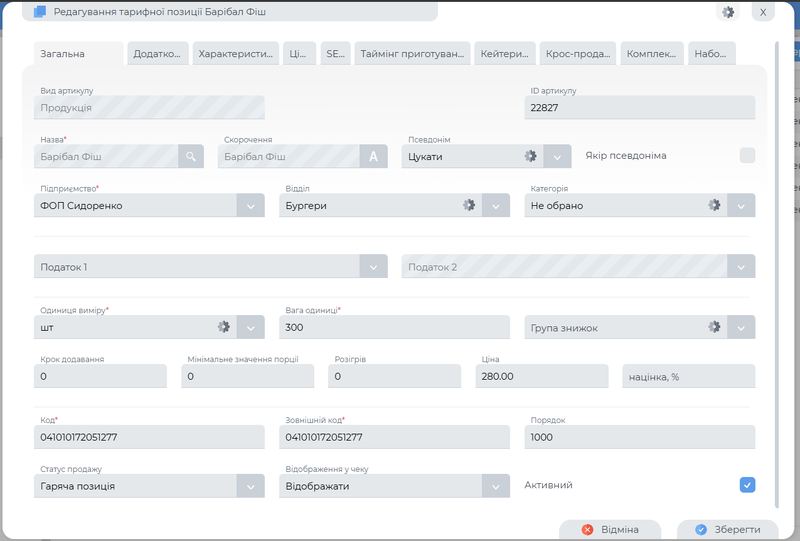This screenshot has height=541, width=800.
Task: Expand the Статус продажу dropdown
Action: (250, 486)
